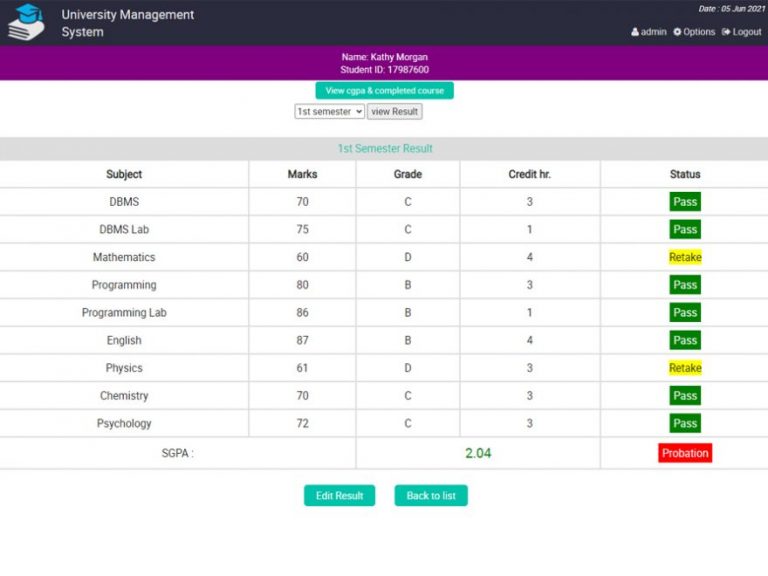The image size is (768, 576).
Task: Click the Pass badge for DBMS
Action: tap(685, 202)
